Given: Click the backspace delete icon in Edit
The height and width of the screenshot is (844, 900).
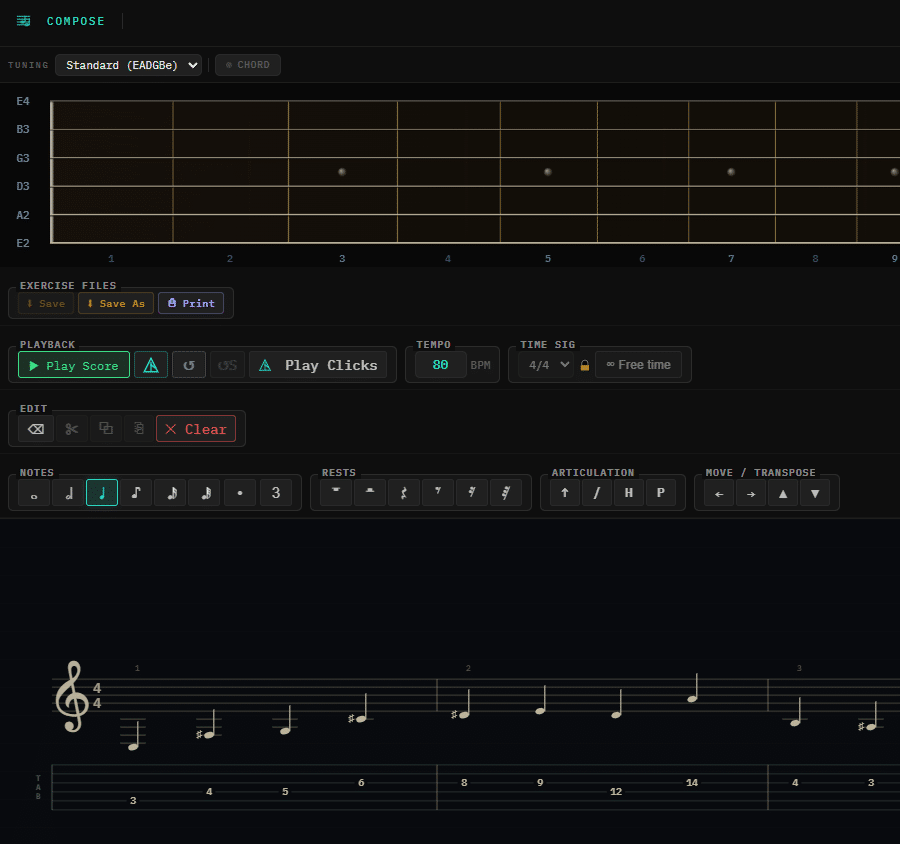Looking at the screenshot, I should coord(36,429).
